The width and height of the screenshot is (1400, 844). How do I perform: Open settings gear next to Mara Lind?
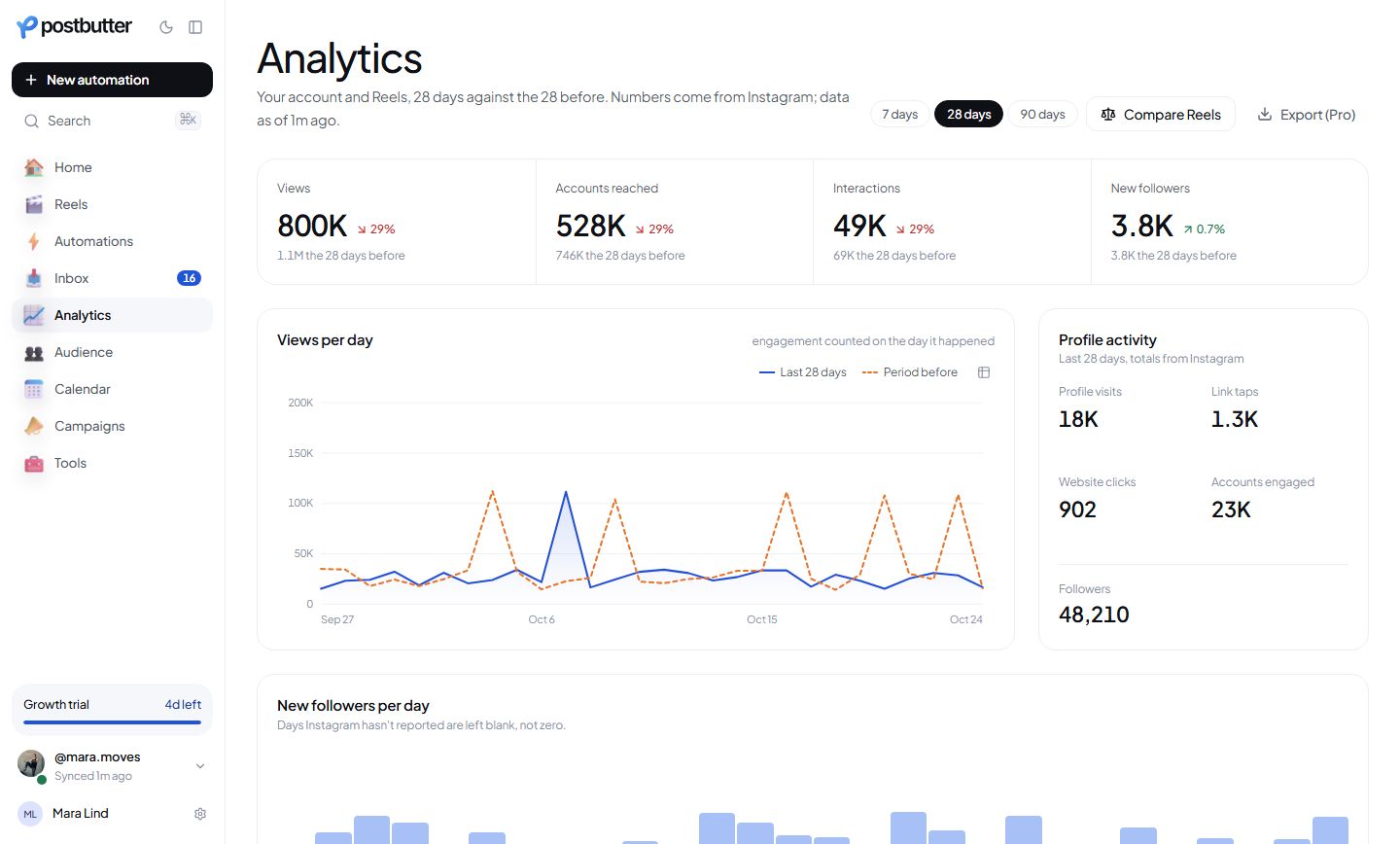[x=200, y=814]
